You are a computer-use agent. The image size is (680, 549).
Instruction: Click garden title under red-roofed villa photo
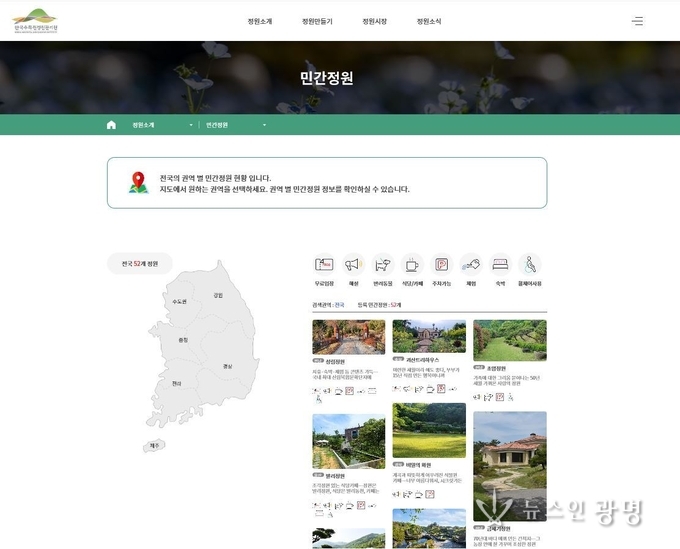[498, 529]
